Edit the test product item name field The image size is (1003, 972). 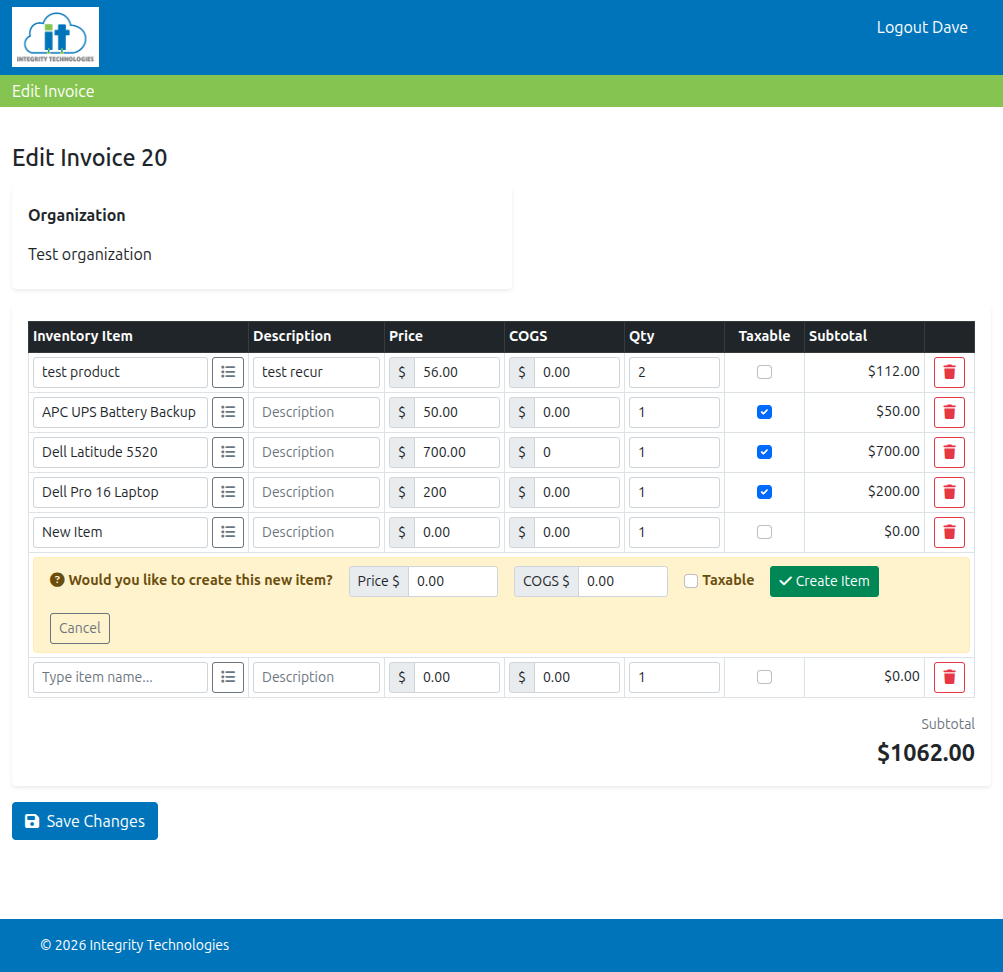tap(120, 372)
